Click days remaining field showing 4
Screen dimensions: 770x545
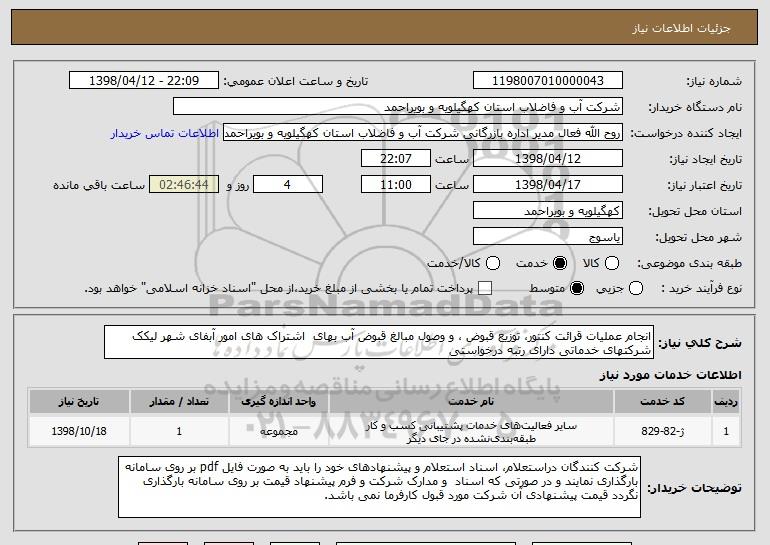[x=288, y=185]
